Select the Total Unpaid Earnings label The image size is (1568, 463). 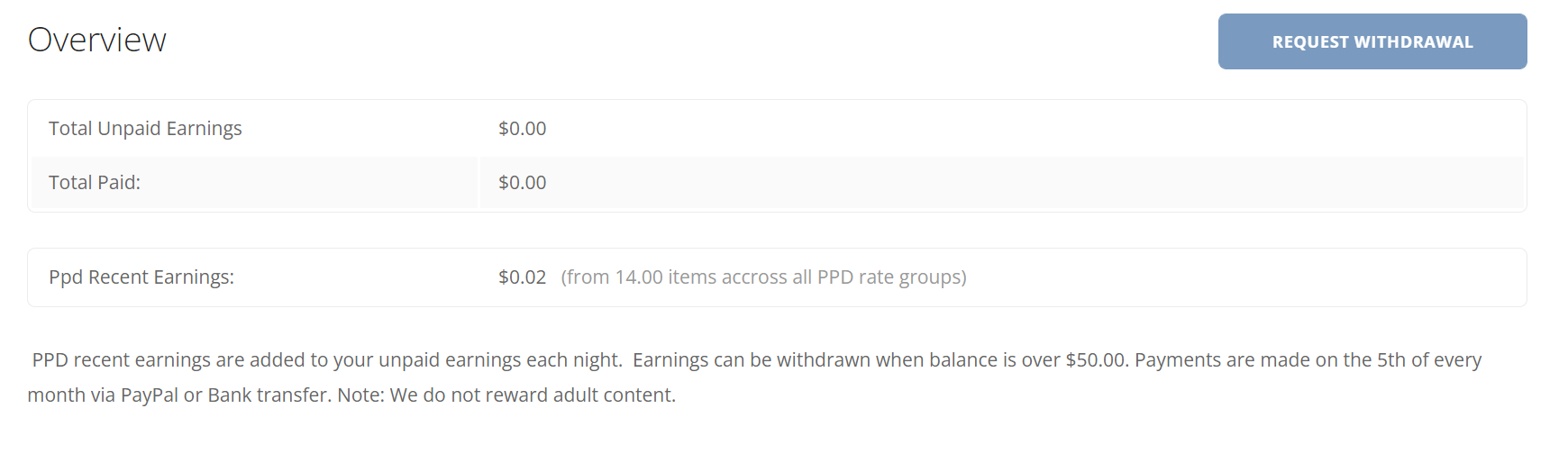point(145,129)
